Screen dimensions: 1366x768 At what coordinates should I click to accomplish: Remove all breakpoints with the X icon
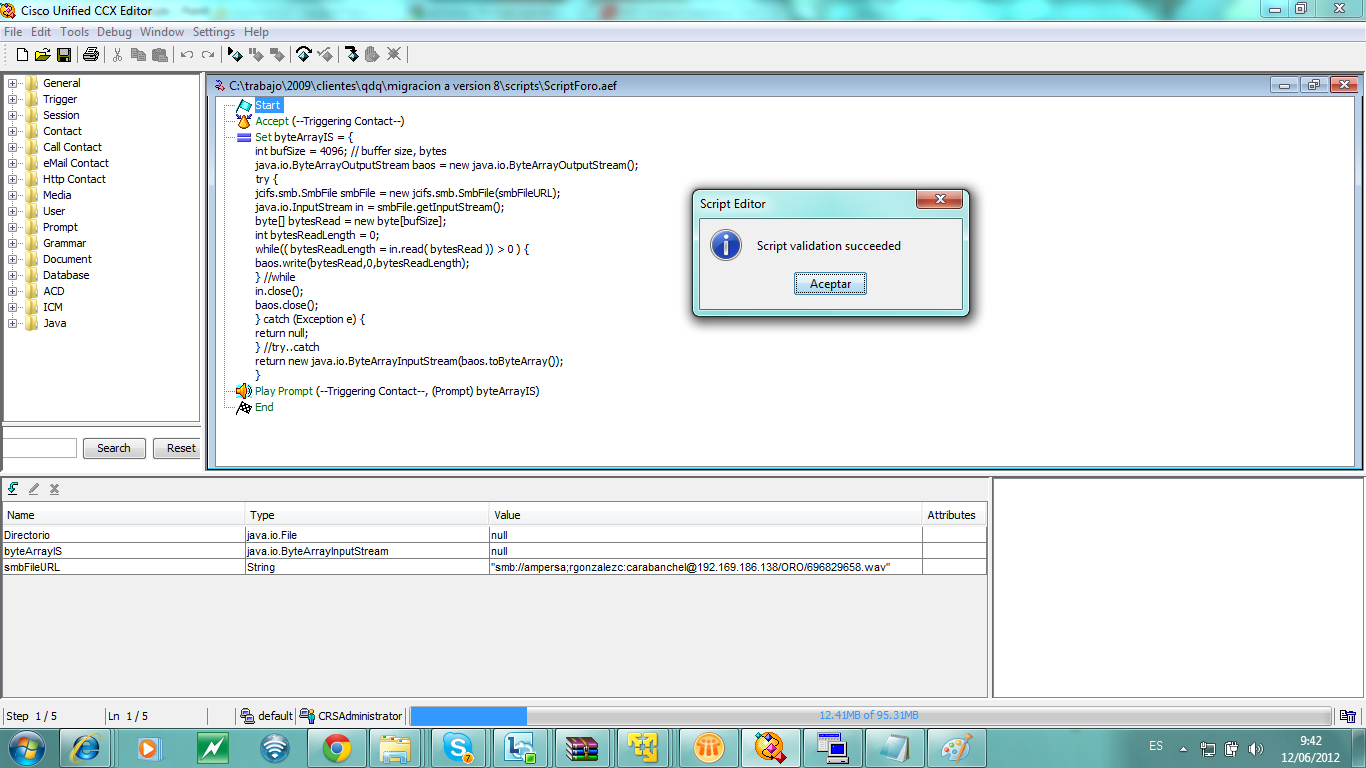pyautogui.click(x=394, y=54)
